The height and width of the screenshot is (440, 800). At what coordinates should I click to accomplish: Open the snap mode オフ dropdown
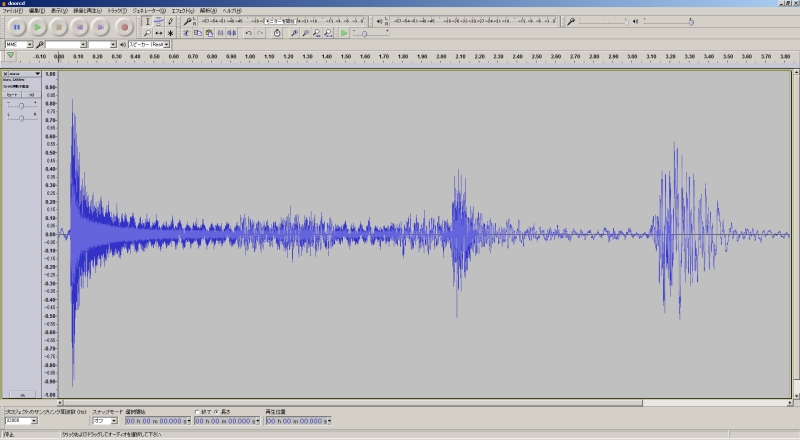point(105,421)
